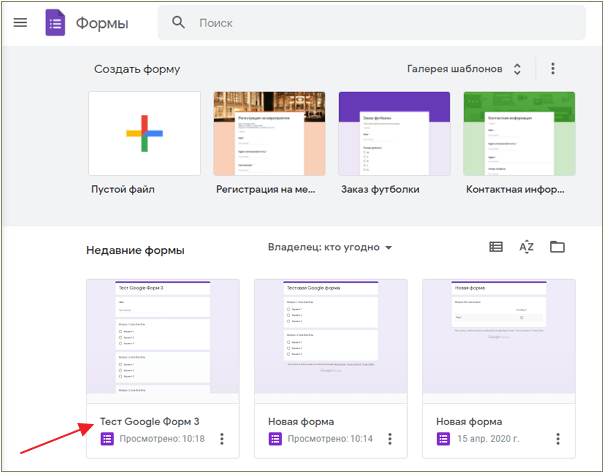This screenshot has height=473, width=604.
Task: Click the Формы app title
Action: 102,23
